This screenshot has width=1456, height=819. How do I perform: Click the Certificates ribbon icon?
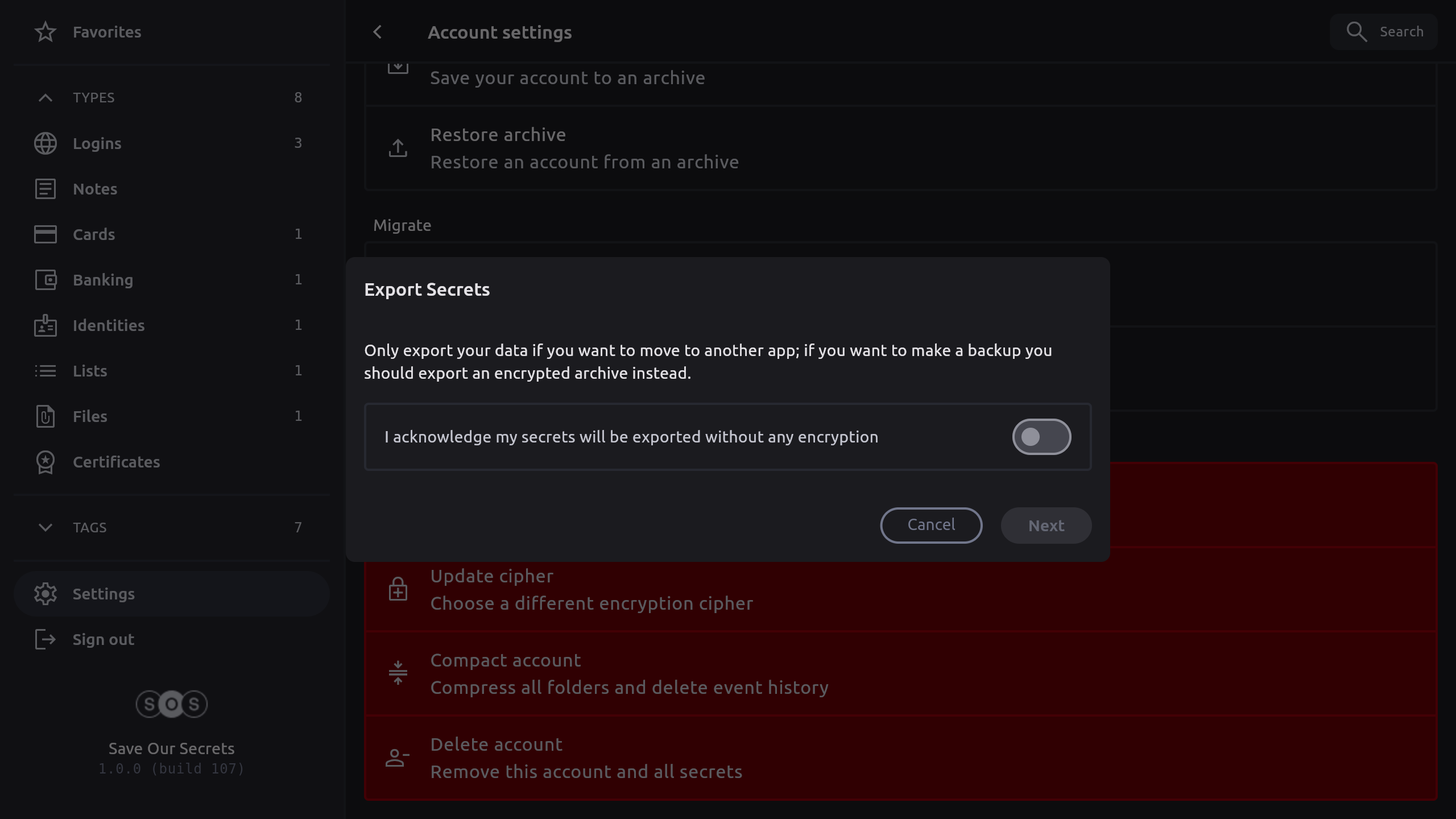coord(45,462)
